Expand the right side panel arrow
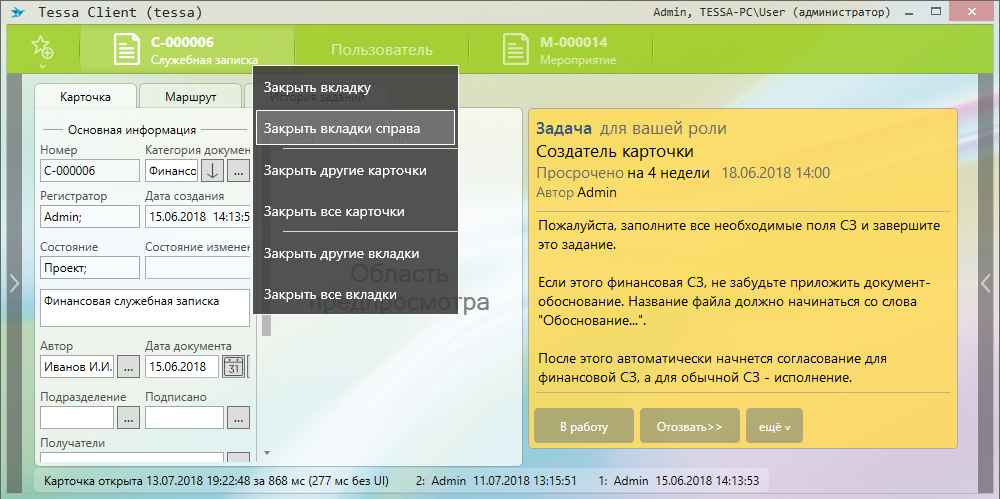The height and width of the screenshot is (499, 1000). [x=986, y=283]
